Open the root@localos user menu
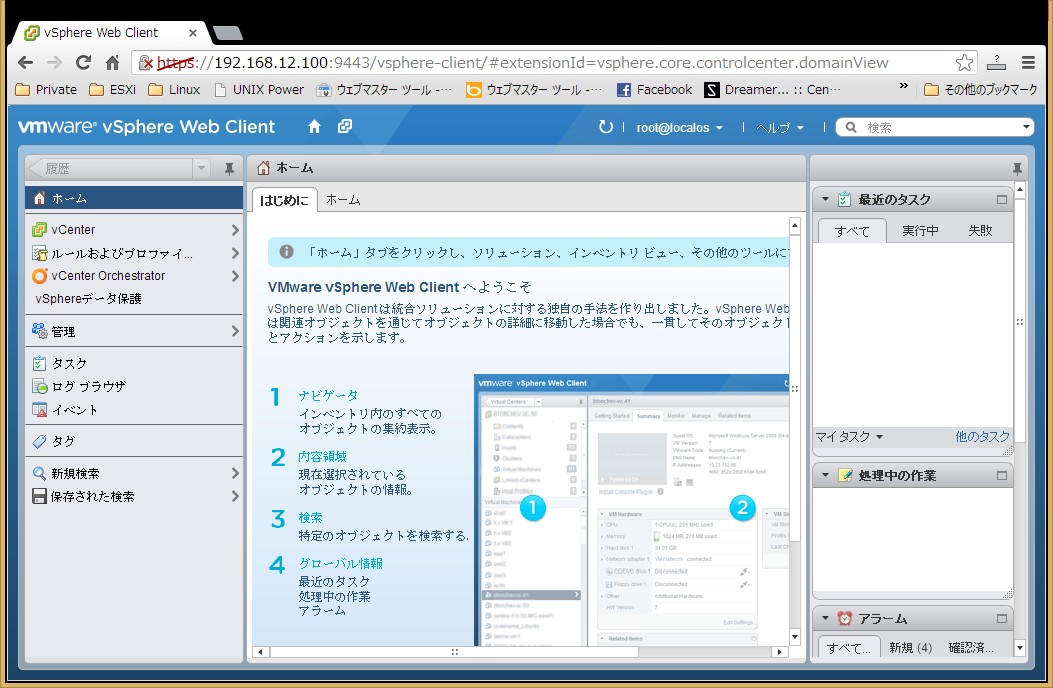 point(679,128)
